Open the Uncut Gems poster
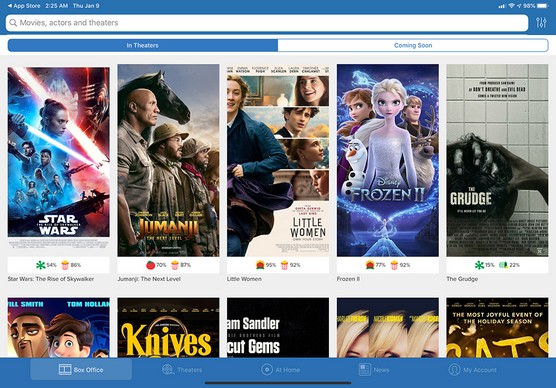Screen dimensions: 556x388 (x=278, y=327)
